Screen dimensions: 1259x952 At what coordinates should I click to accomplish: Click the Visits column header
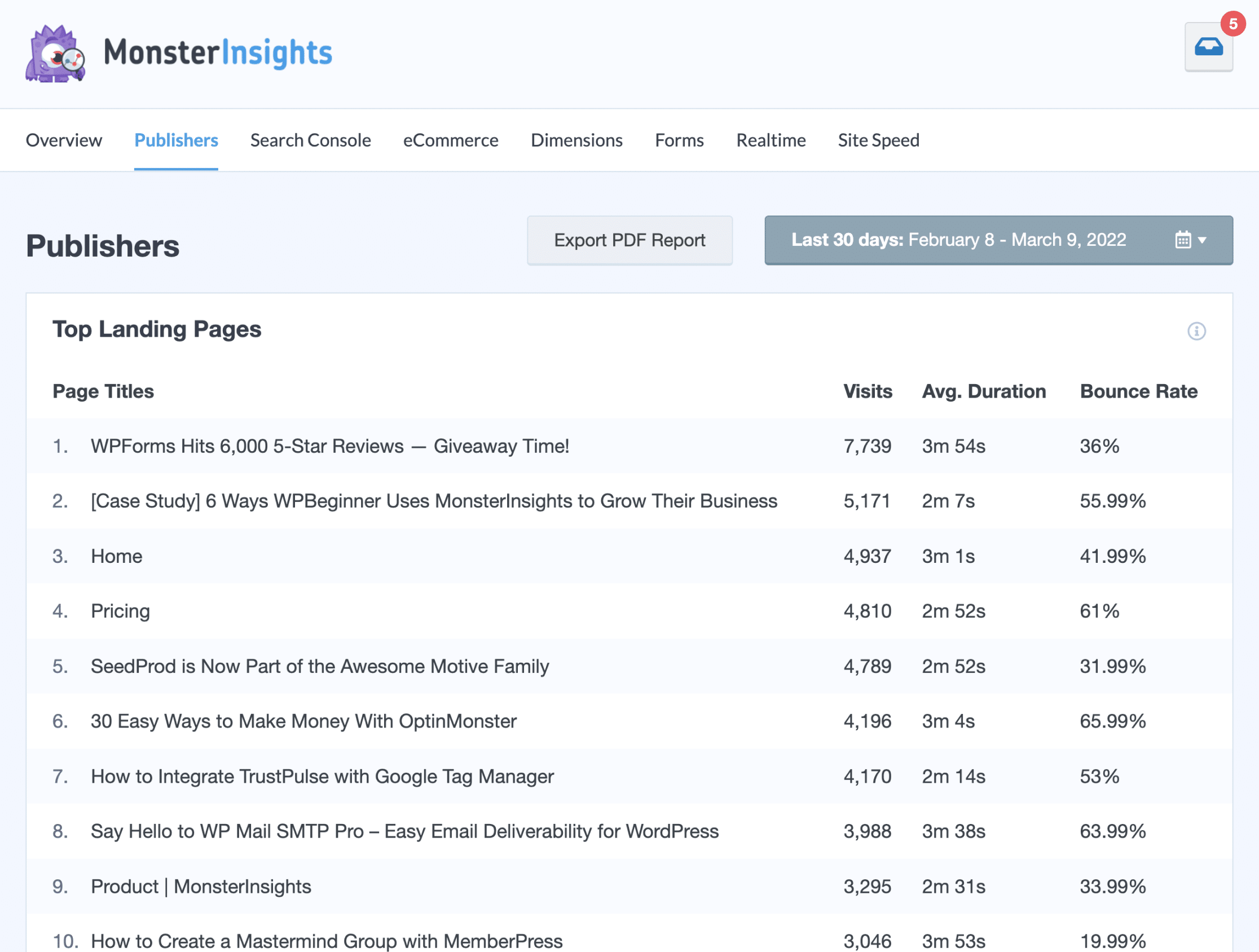868,391
